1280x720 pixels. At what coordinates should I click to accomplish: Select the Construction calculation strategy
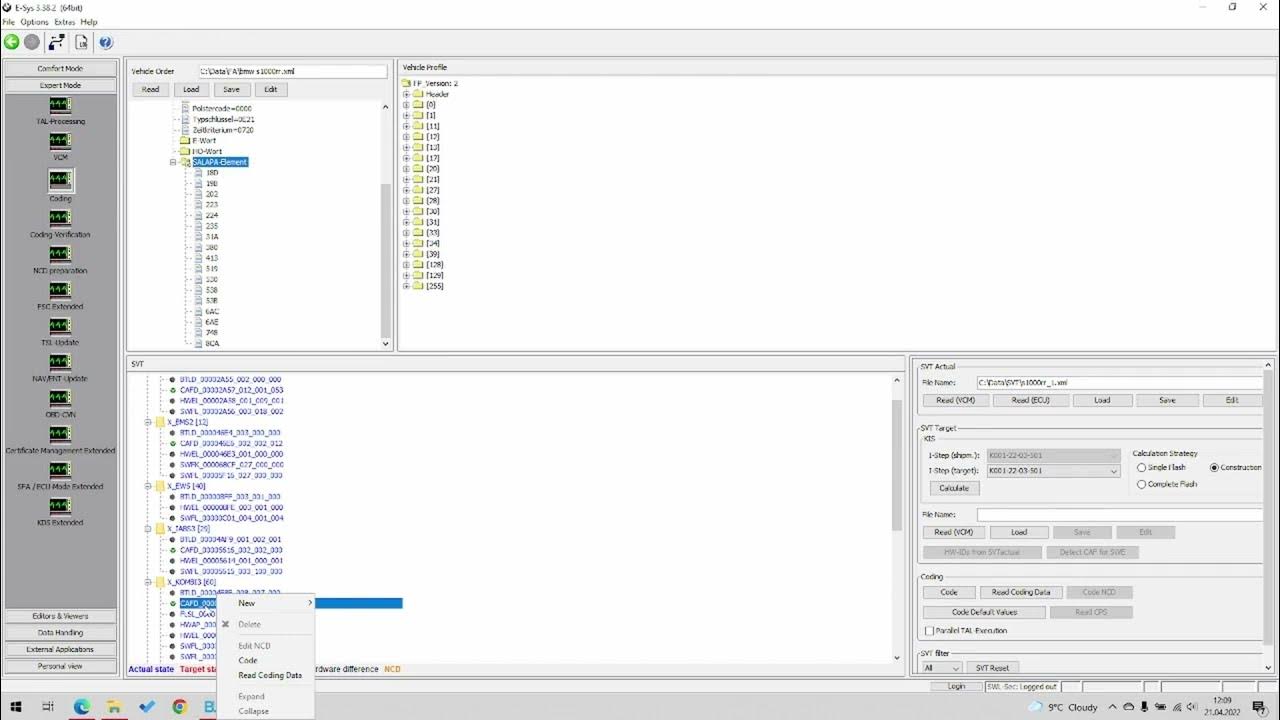[1214, 468]
